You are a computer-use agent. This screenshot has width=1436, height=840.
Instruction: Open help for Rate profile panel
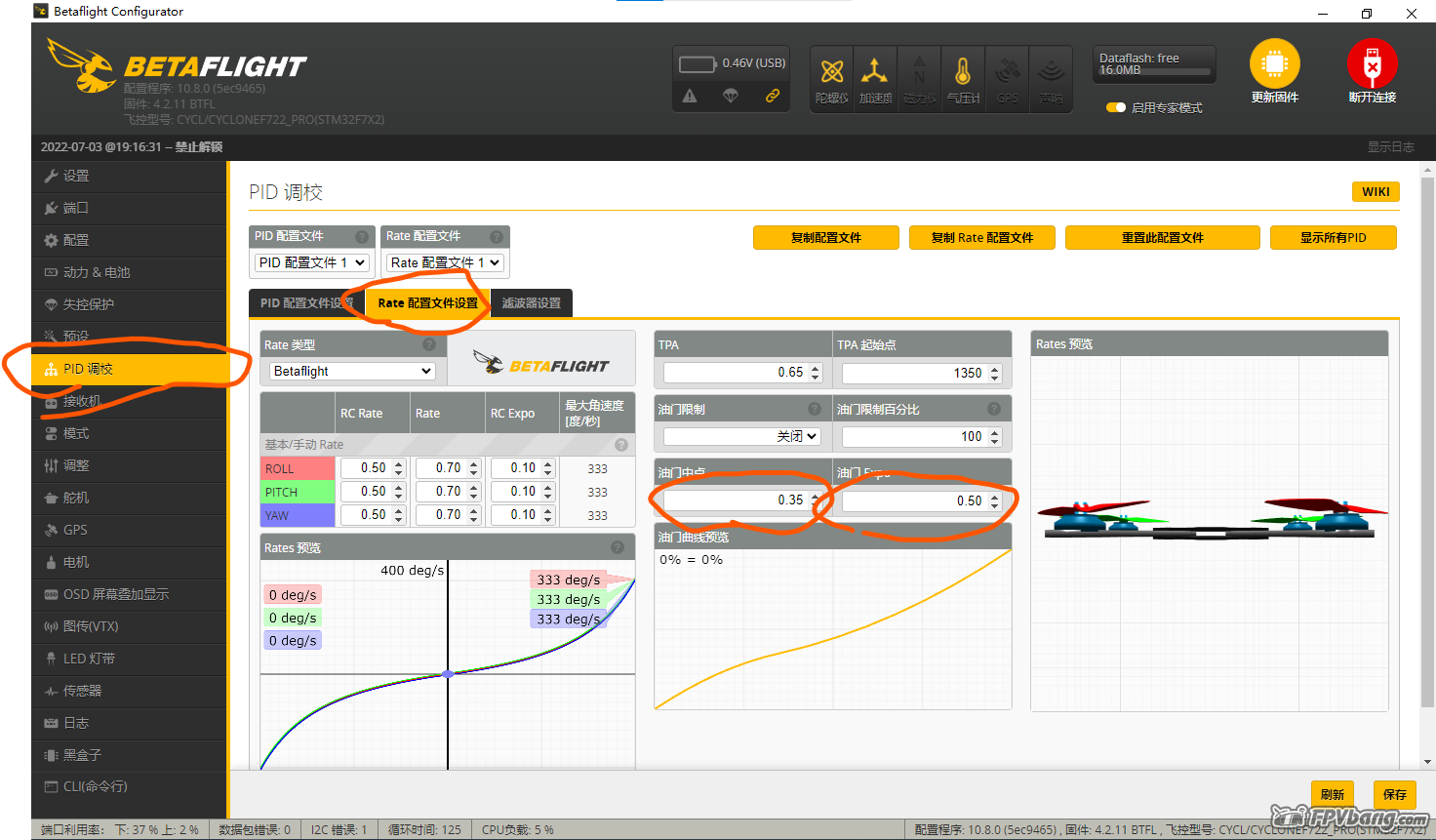(497, 236)
